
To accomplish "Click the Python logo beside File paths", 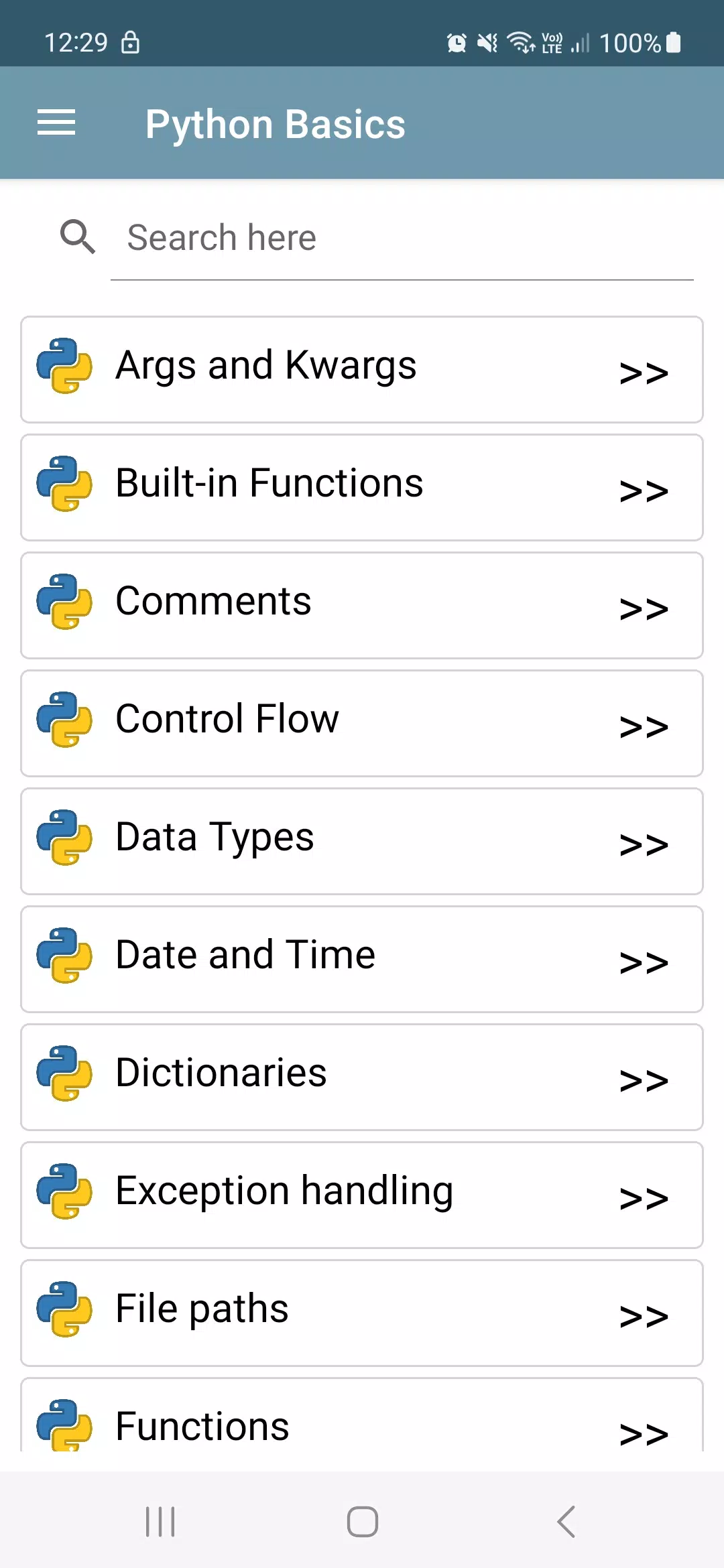I will pos(64,1309).
